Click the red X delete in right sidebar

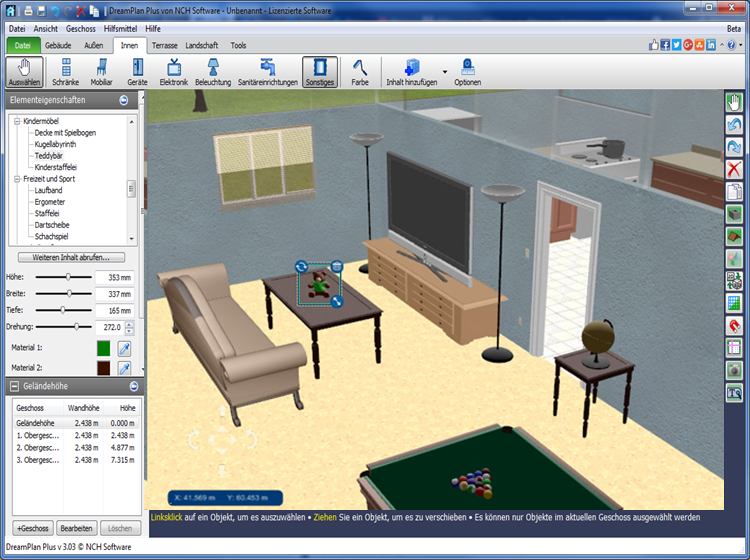(734, 169)
